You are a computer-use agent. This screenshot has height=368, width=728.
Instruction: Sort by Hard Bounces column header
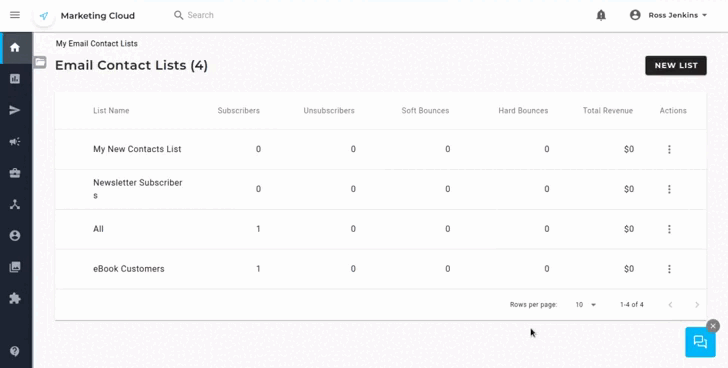tap(523, 111)
